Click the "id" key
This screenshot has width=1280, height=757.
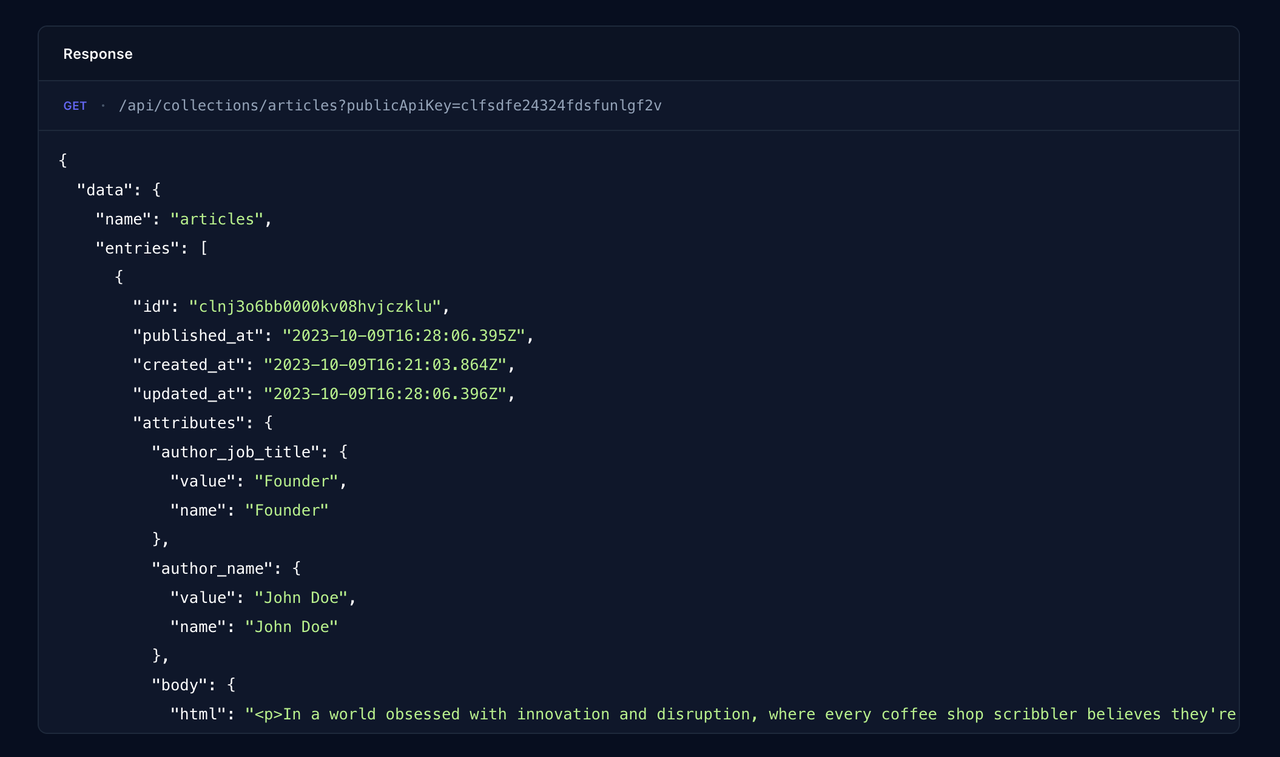(152, 306)
